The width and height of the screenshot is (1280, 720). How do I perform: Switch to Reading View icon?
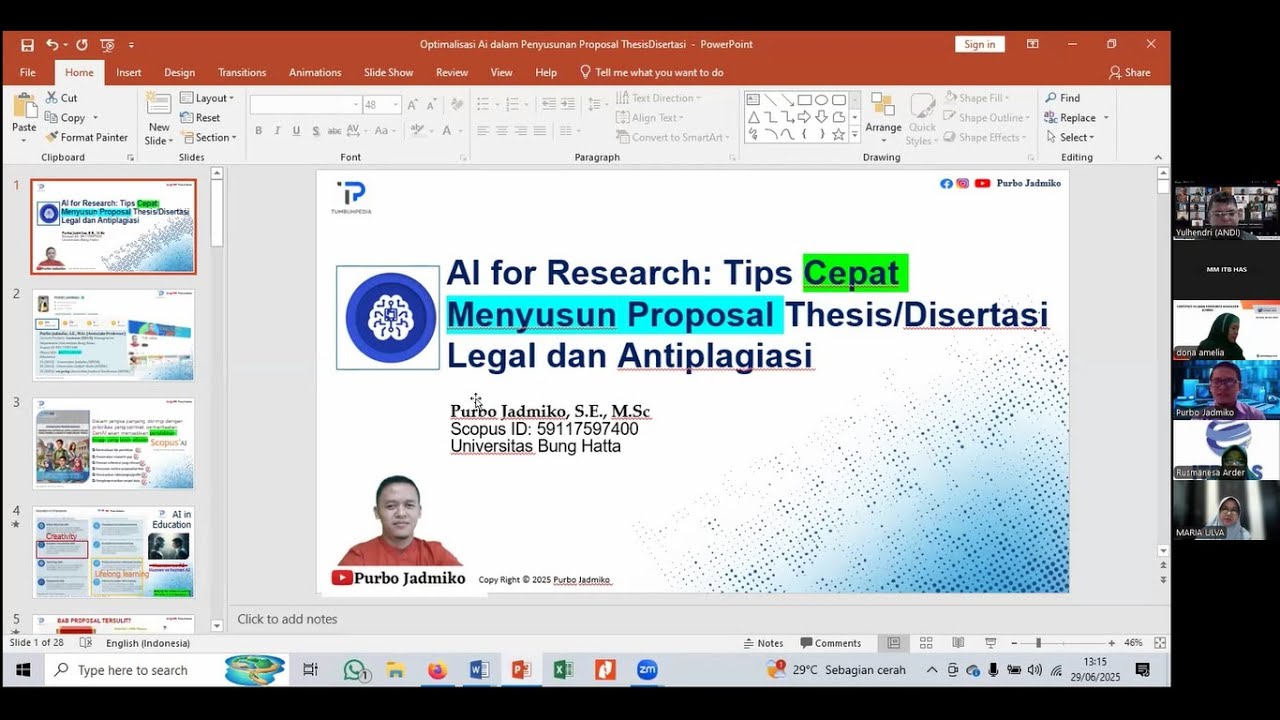pos(958,643)
